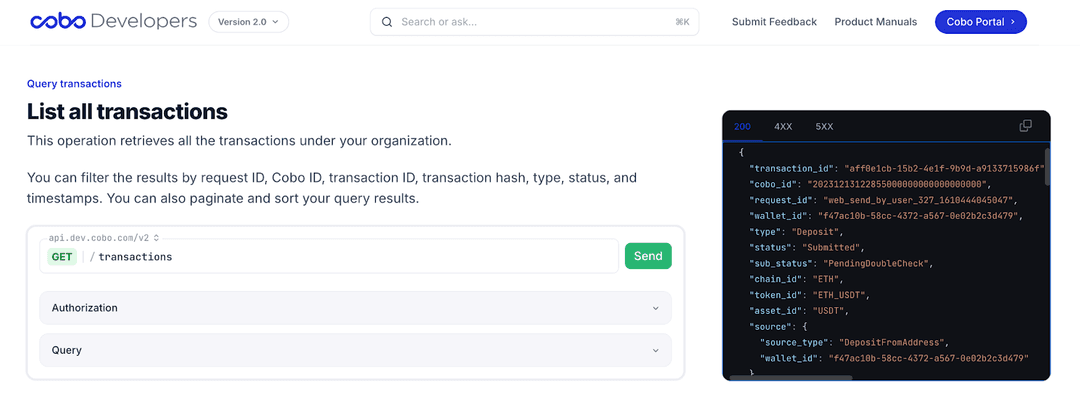Click the Cobo Developers logo

tap(114, 21)
